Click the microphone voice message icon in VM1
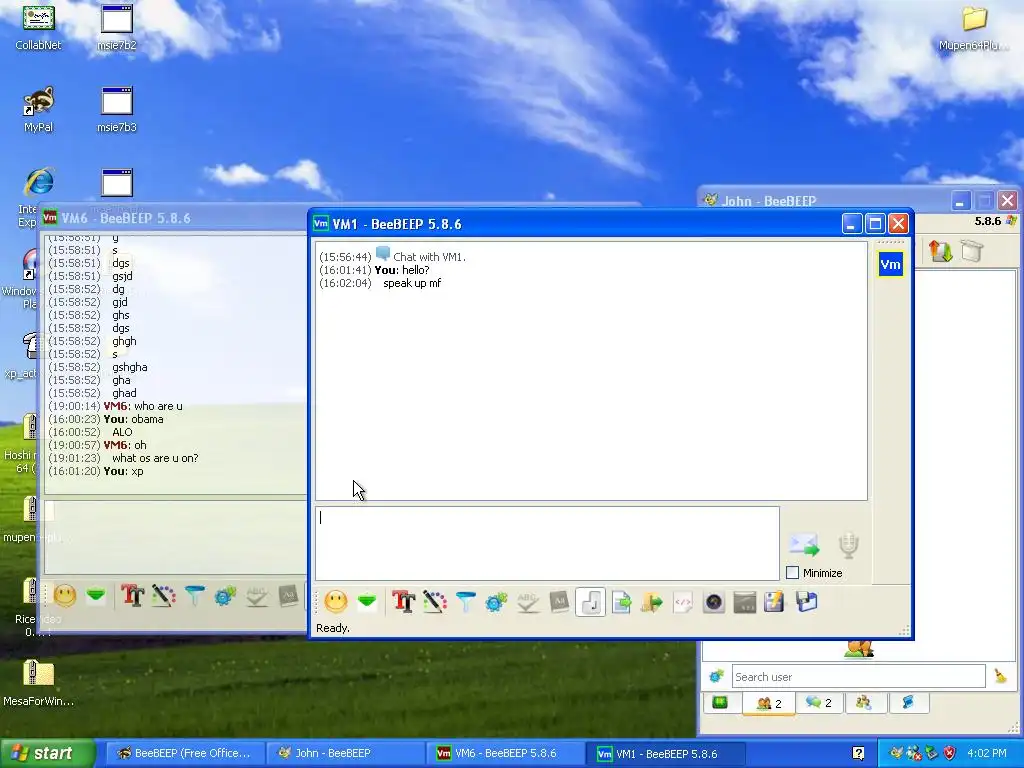 [x=848, y=545]
